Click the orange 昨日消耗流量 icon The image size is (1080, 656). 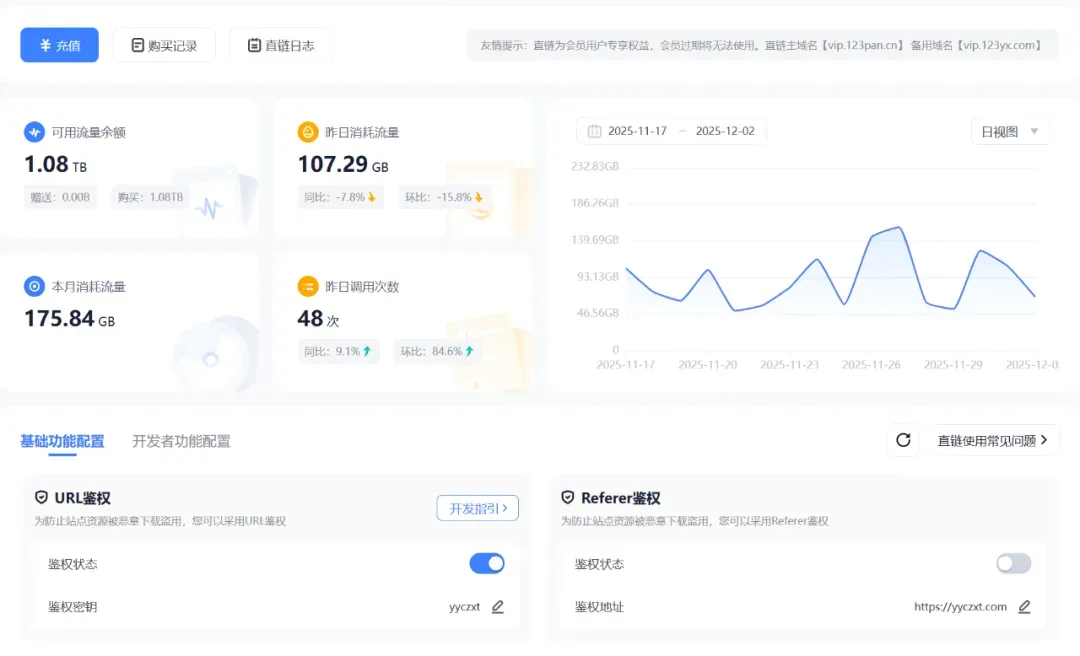(308, 132)
